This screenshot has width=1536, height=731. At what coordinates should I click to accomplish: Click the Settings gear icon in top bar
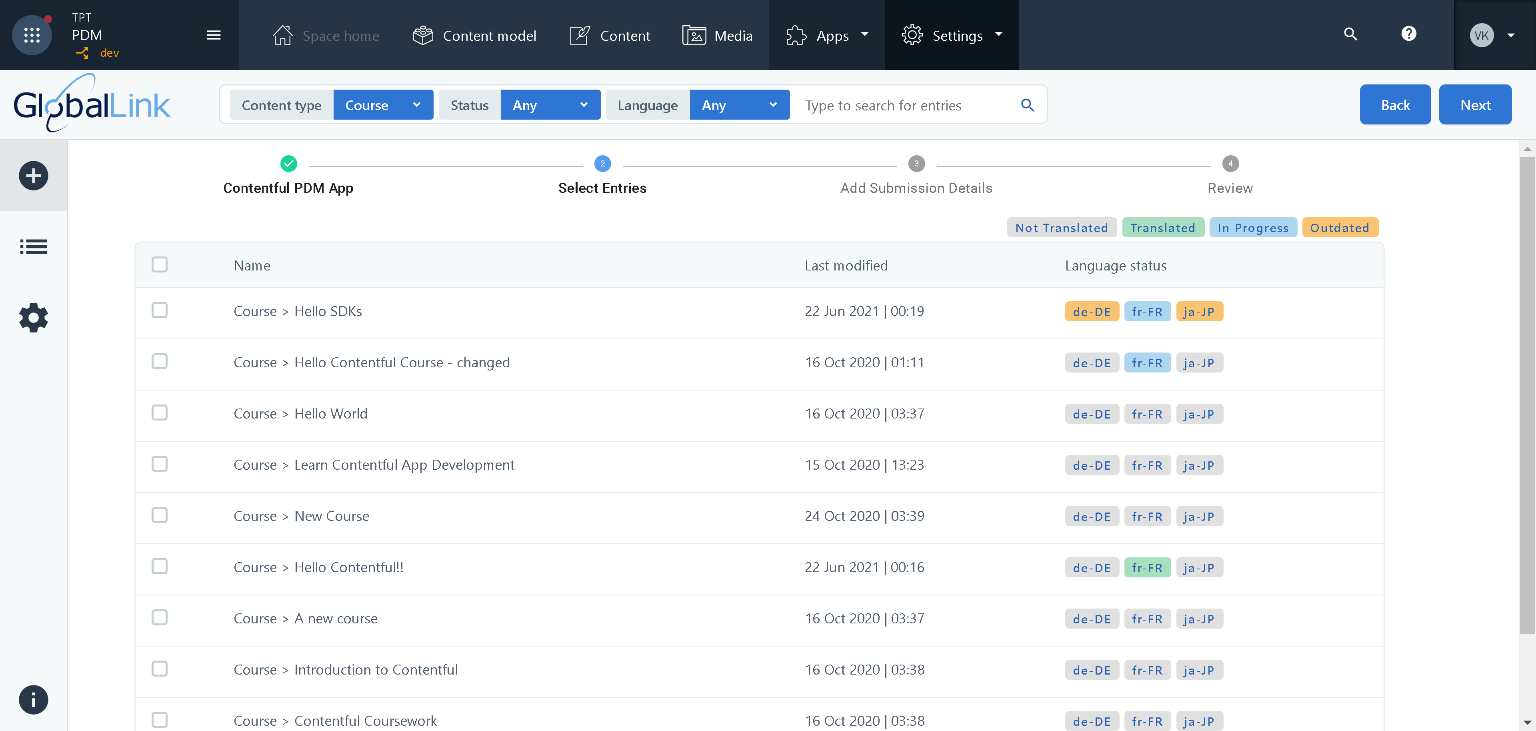[912, 35]
